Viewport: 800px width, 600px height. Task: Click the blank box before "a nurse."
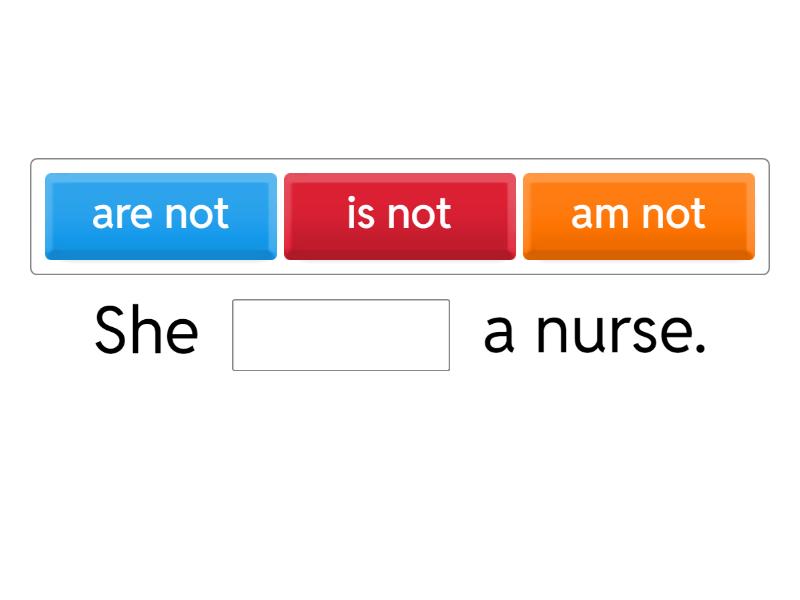coord(341,335)
